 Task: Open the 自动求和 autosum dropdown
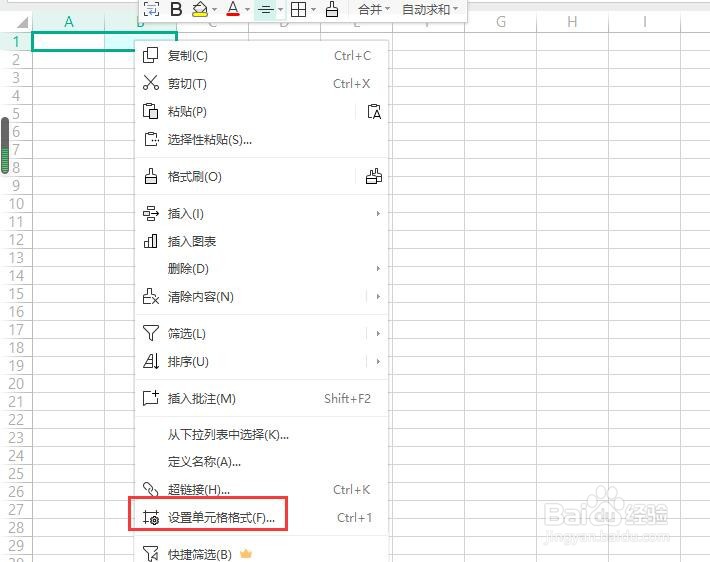(430, 9)
